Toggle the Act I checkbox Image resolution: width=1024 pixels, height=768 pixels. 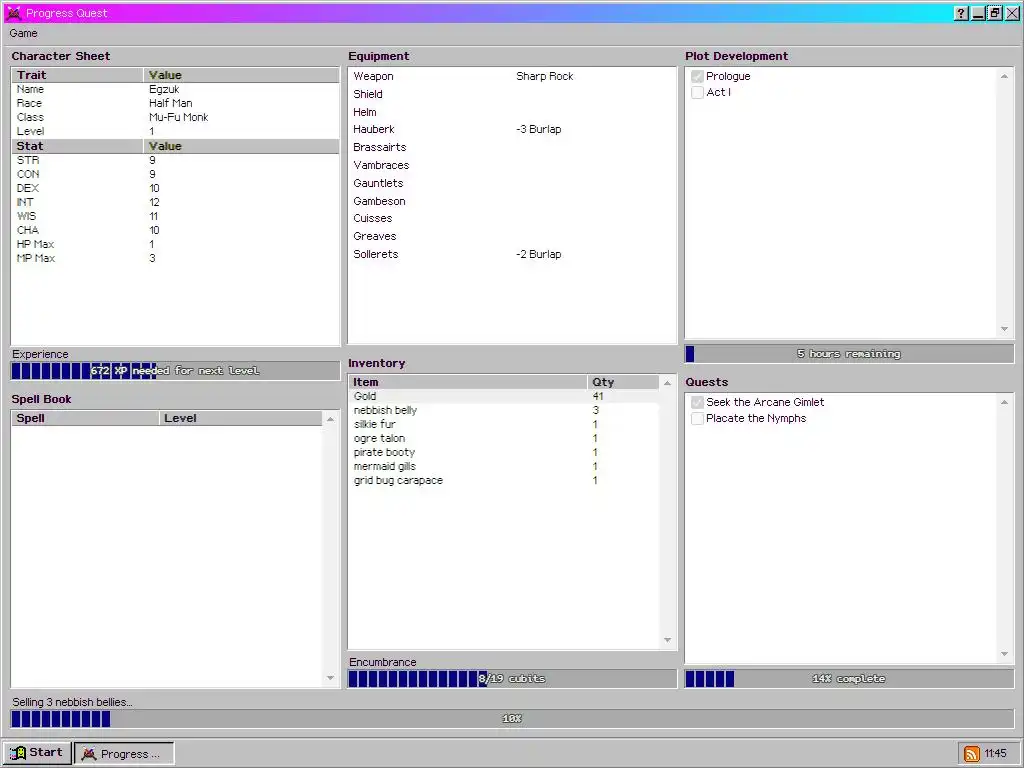697,92
